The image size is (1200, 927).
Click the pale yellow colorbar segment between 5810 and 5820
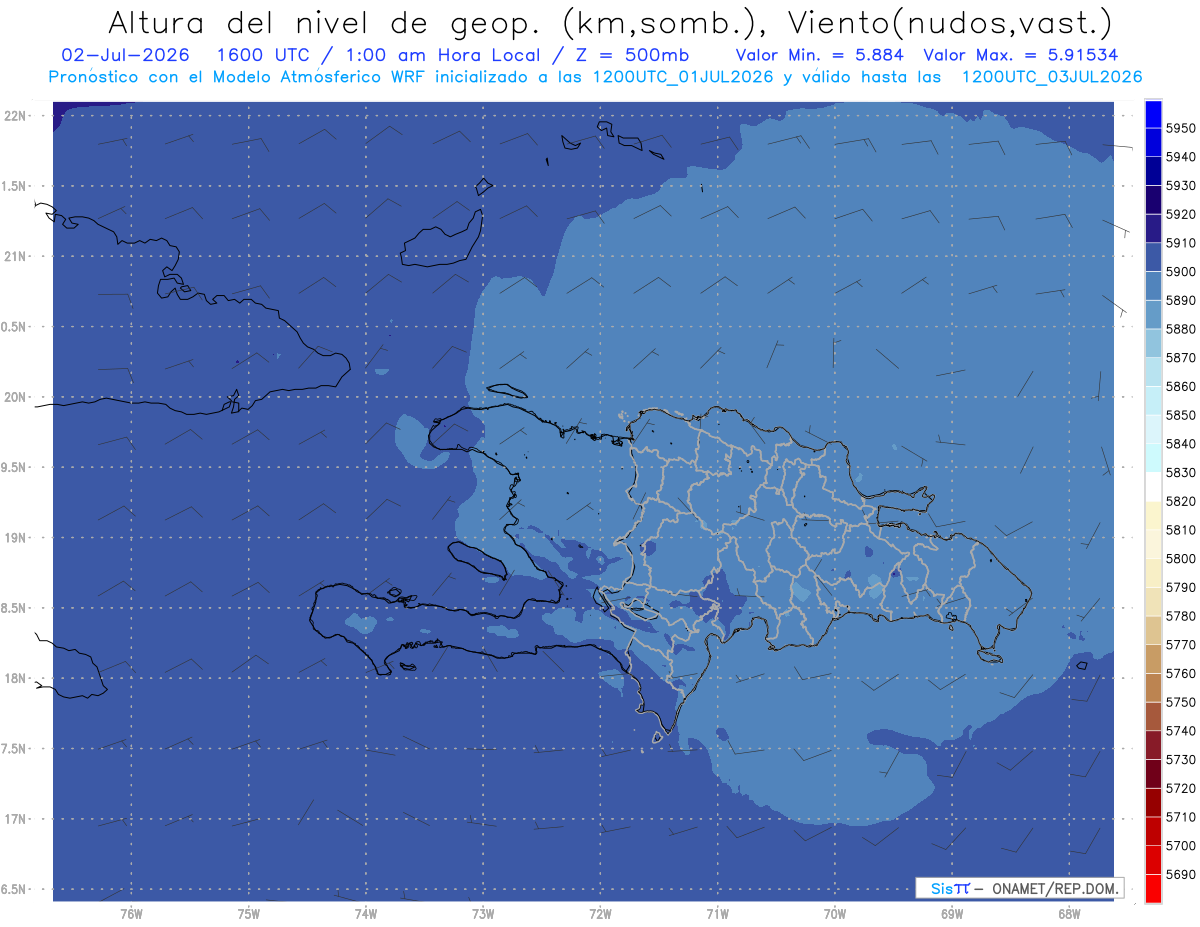1153,516
